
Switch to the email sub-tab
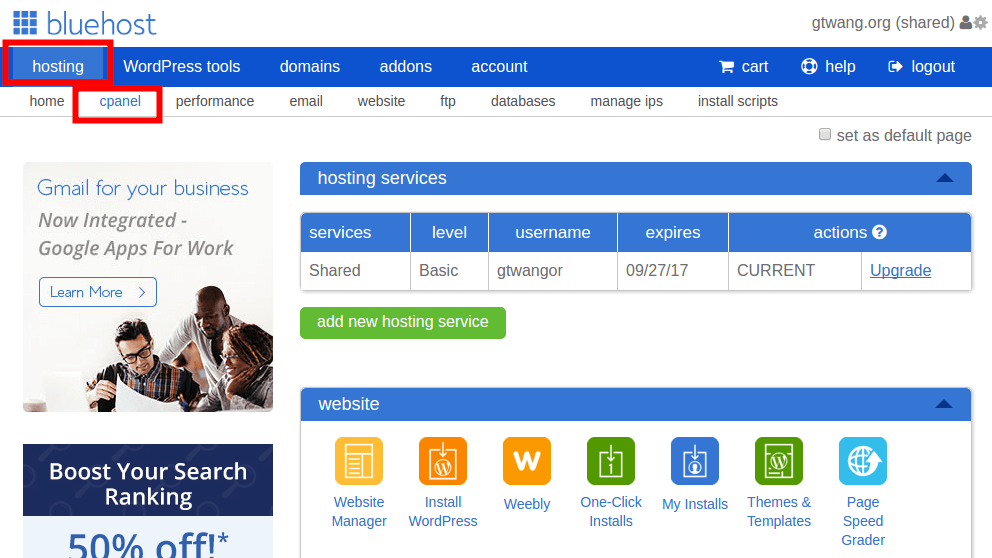306,101
